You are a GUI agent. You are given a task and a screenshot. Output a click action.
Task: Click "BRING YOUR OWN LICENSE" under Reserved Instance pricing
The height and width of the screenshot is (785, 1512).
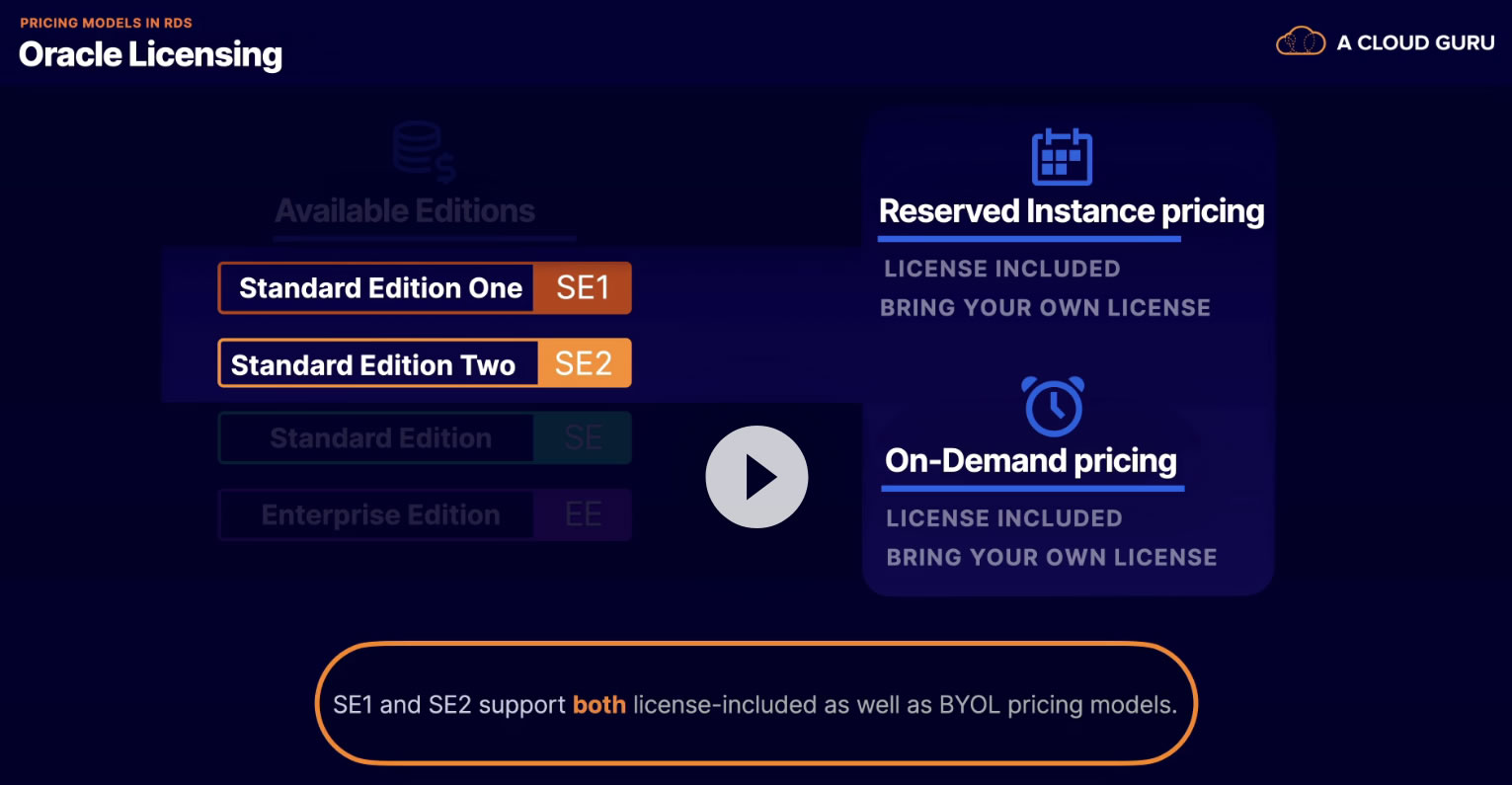coord(1045,308)
